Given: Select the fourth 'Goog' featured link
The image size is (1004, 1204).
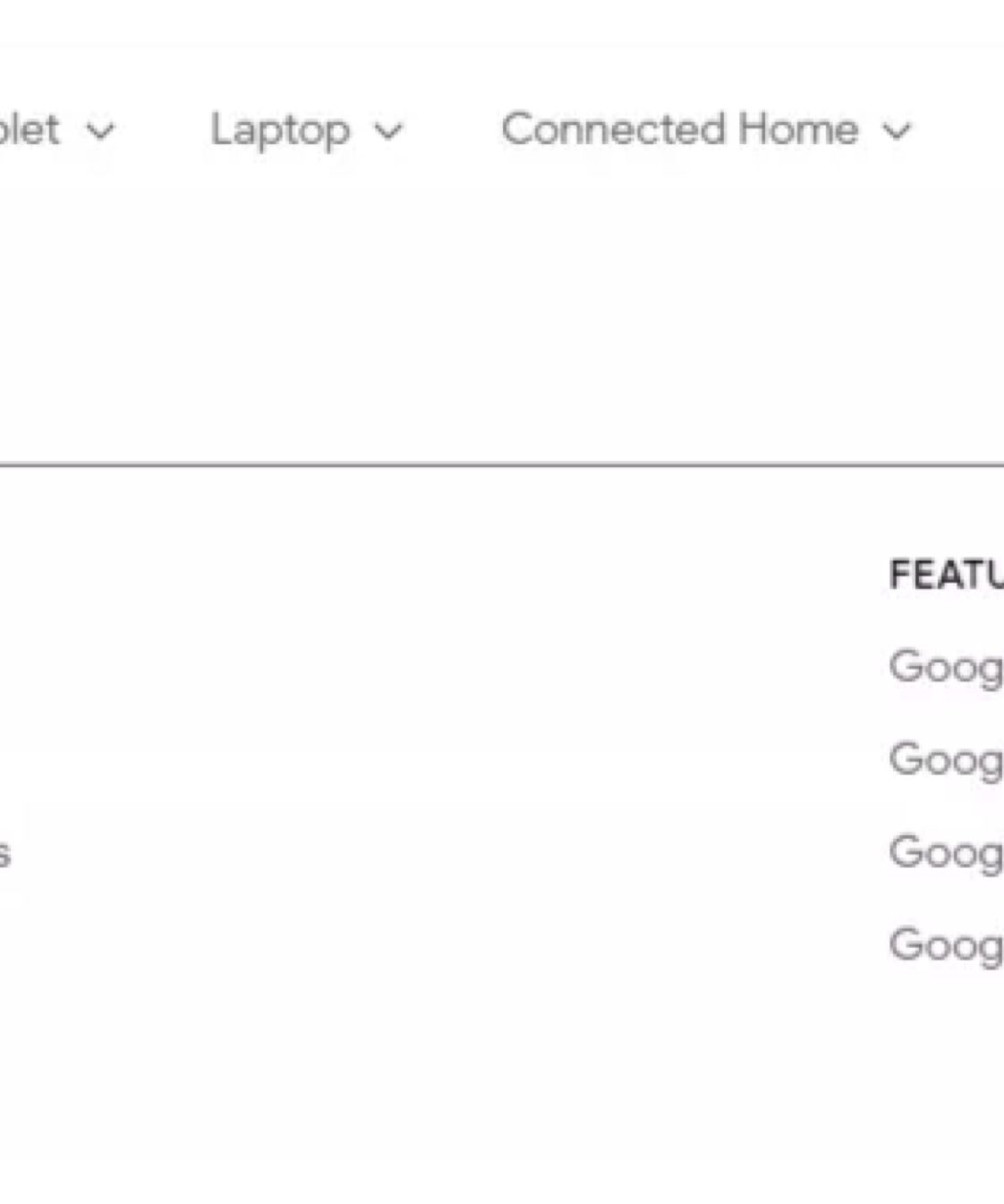Looking at the screenshot, I should click(x=946, y=945).
